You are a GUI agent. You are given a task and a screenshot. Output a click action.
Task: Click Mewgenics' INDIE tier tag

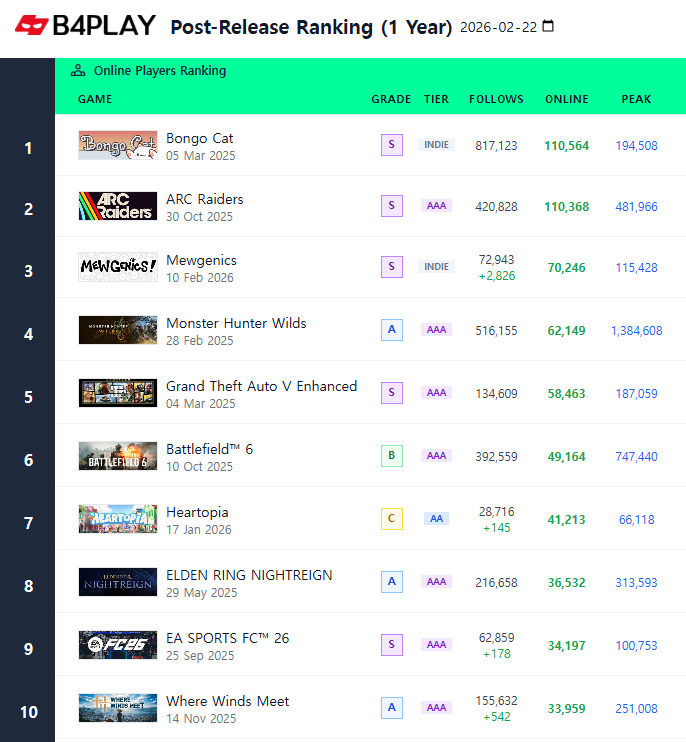(x=436, y=266)
